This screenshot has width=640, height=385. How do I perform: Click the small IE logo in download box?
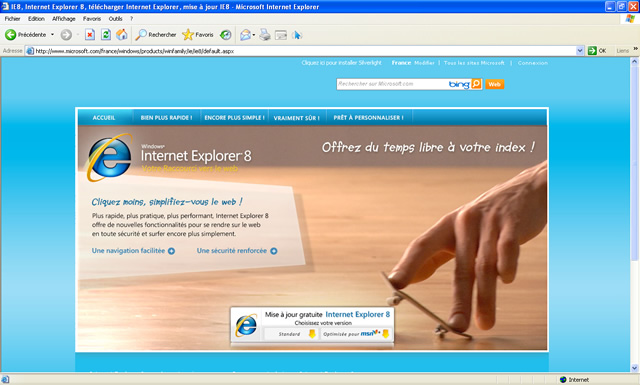[x=247, y=325]
